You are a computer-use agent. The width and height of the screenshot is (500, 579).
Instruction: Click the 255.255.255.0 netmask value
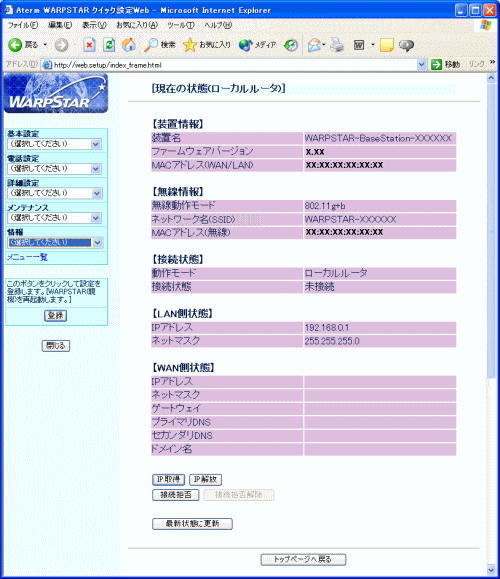click(x=332, y=341)
